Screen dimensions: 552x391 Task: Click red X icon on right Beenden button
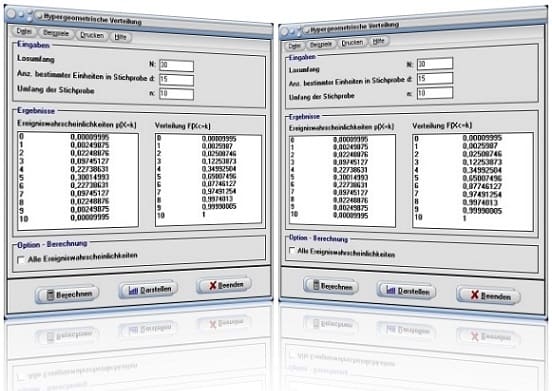tap(475, 295)
